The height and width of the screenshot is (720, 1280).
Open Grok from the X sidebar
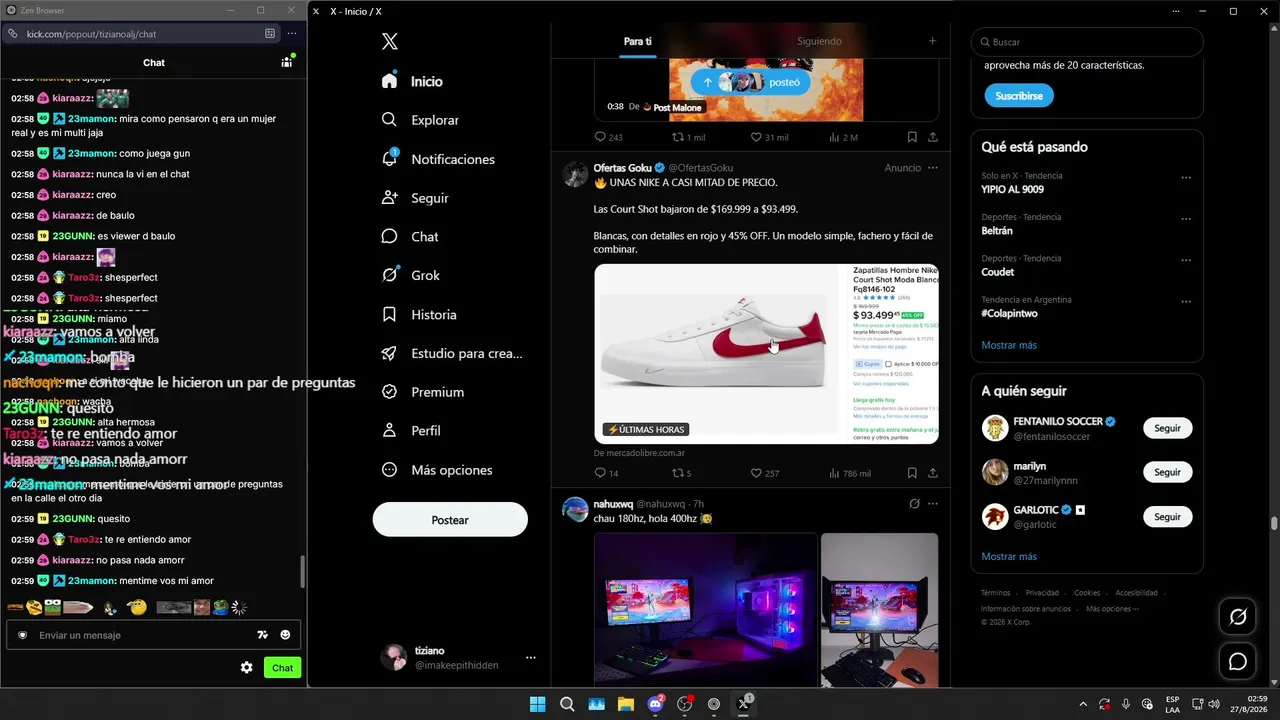[x=411, y=275]
